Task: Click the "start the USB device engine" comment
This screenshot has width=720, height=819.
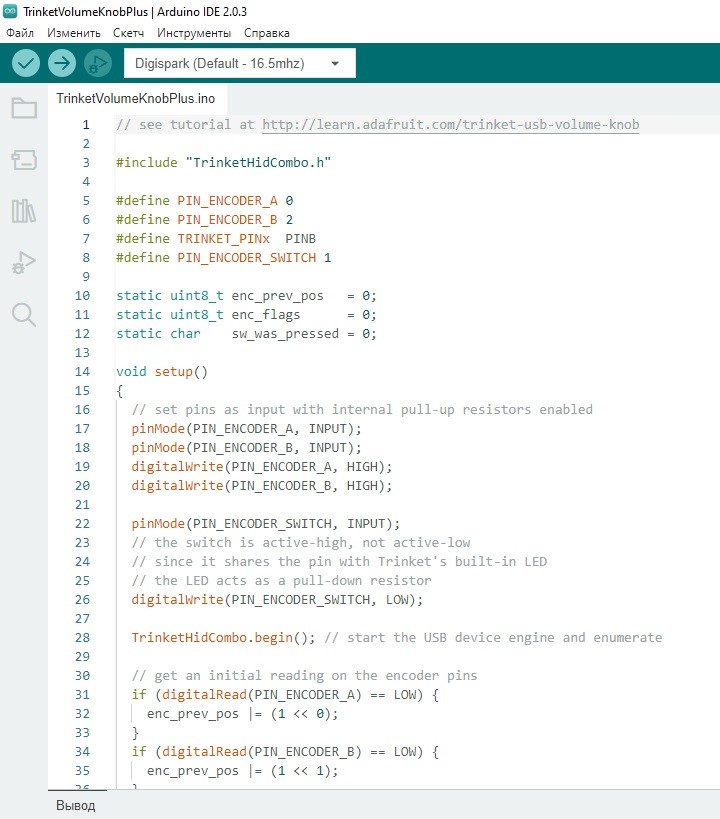Action: 493,638
